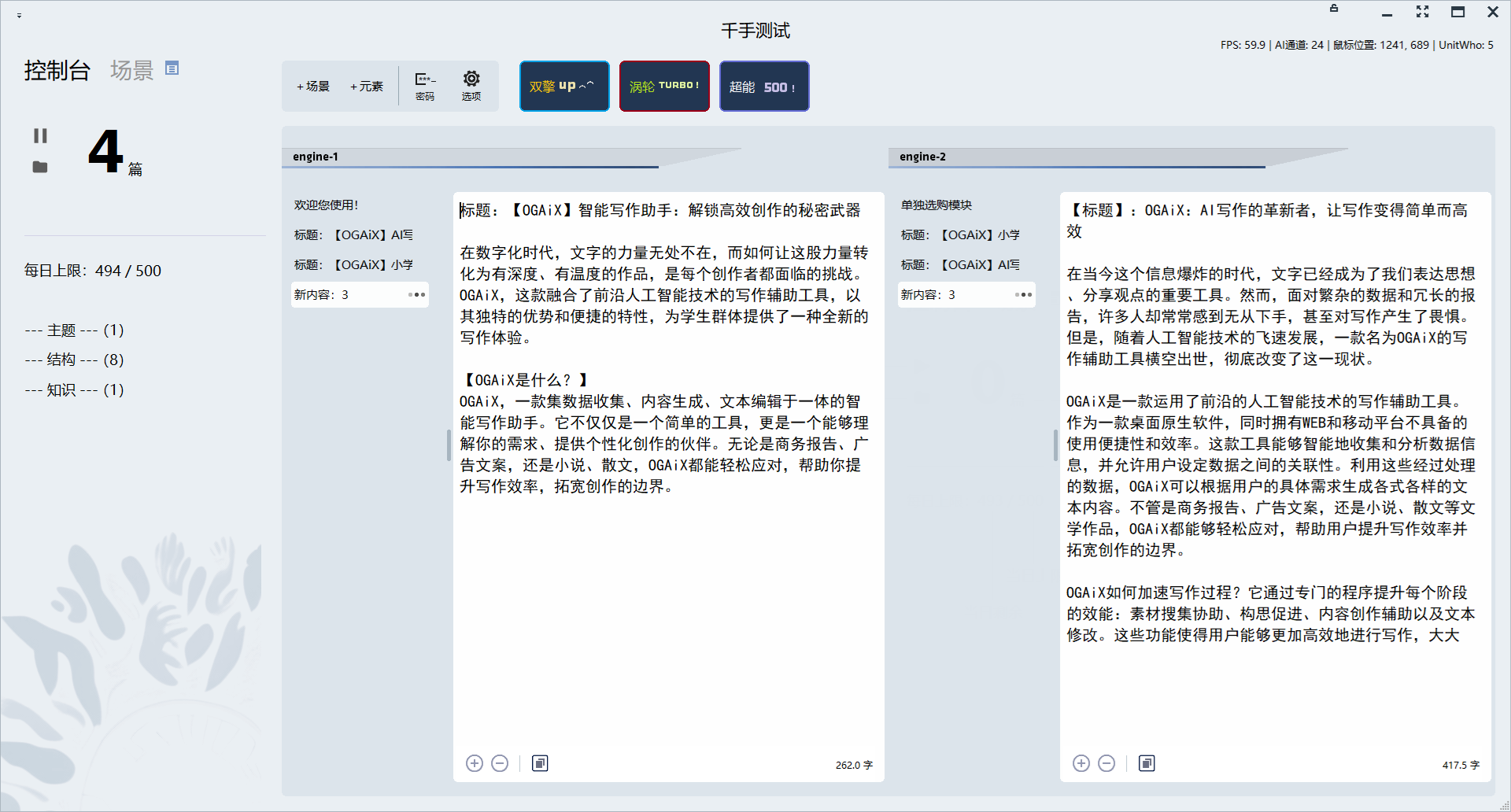Image resolution: width=1511 pixels, height=812 pixels.
Task: Zoom in text in engine-1 editor
Action: click(475, 763)
